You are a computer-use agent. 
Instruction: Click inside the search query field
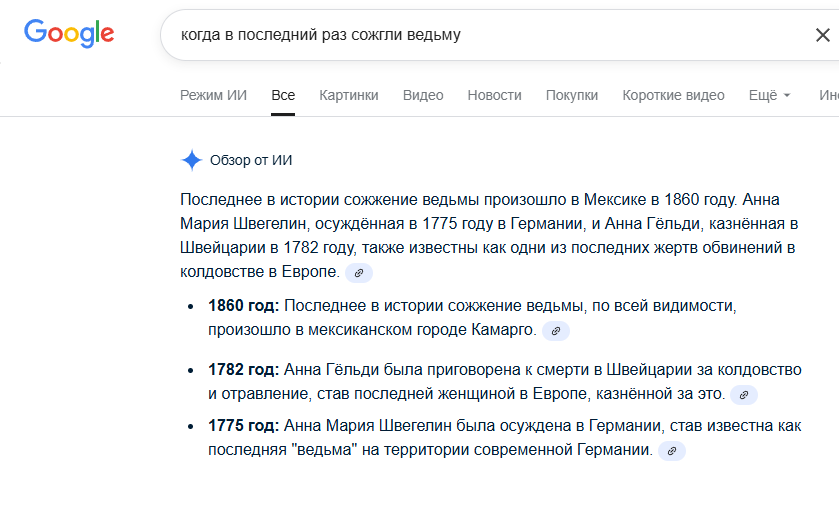point(480,35)
